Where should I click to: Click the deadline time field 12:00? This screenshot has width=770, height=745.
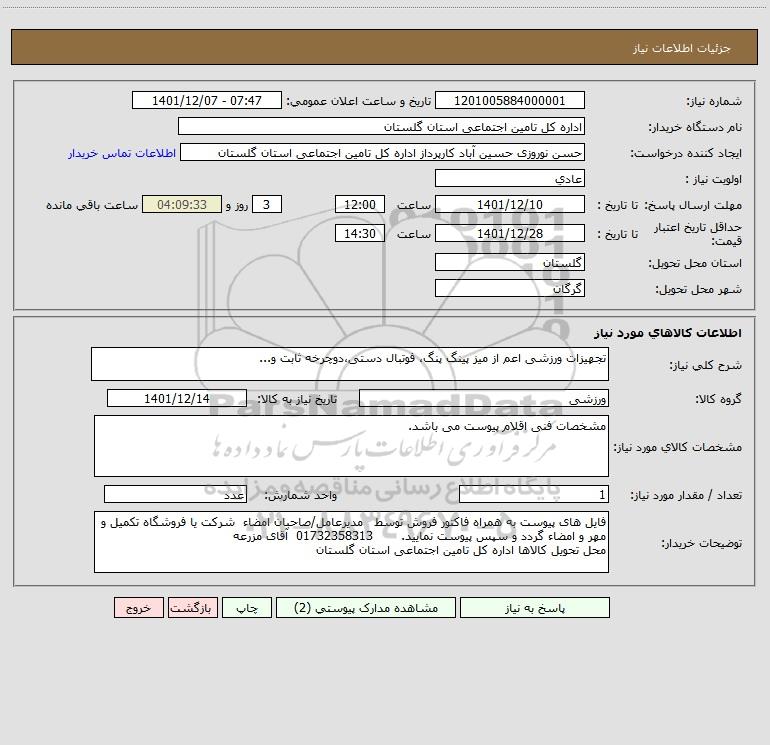(x=359, y=204)
